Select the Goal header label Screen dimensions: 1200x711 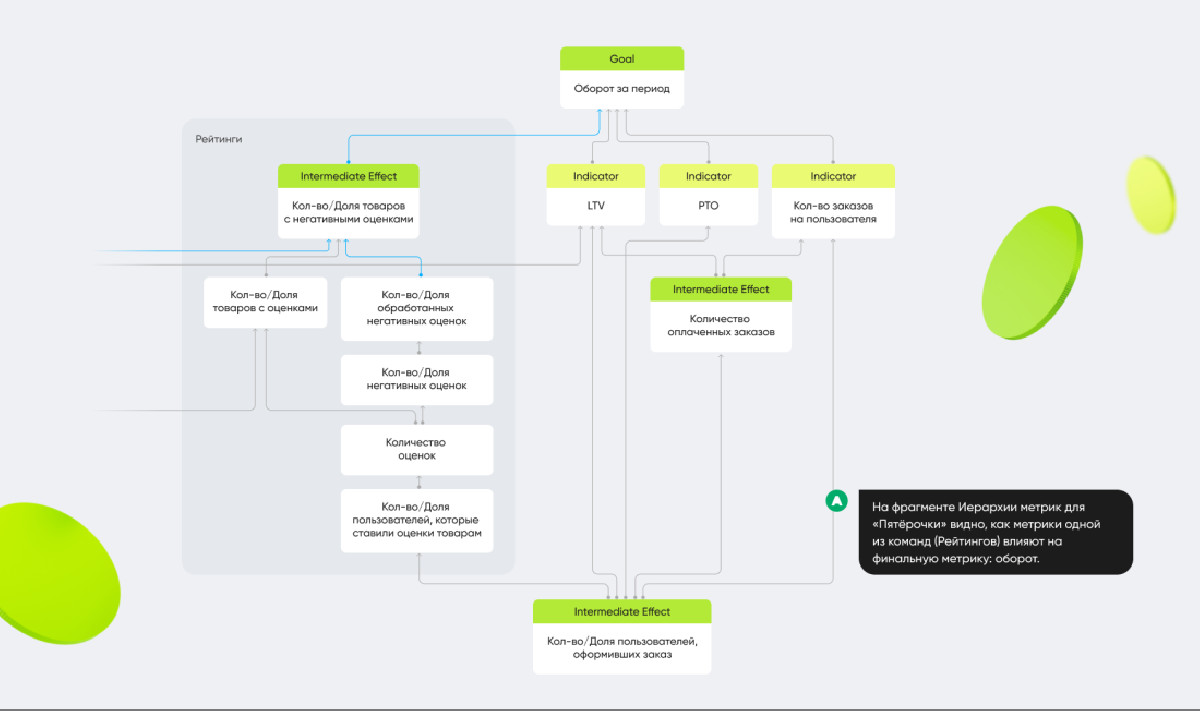pos(621,59)
